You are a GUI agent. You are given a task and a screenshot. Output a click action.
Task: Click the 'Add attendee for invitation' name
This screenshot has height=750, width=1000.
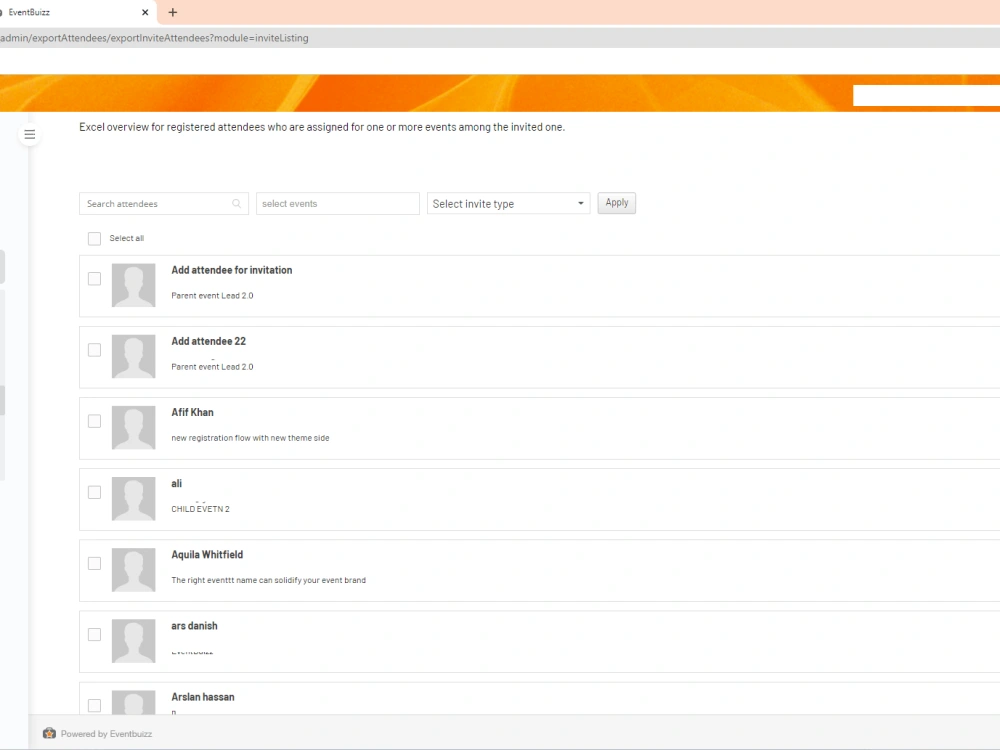coord(232,270)
